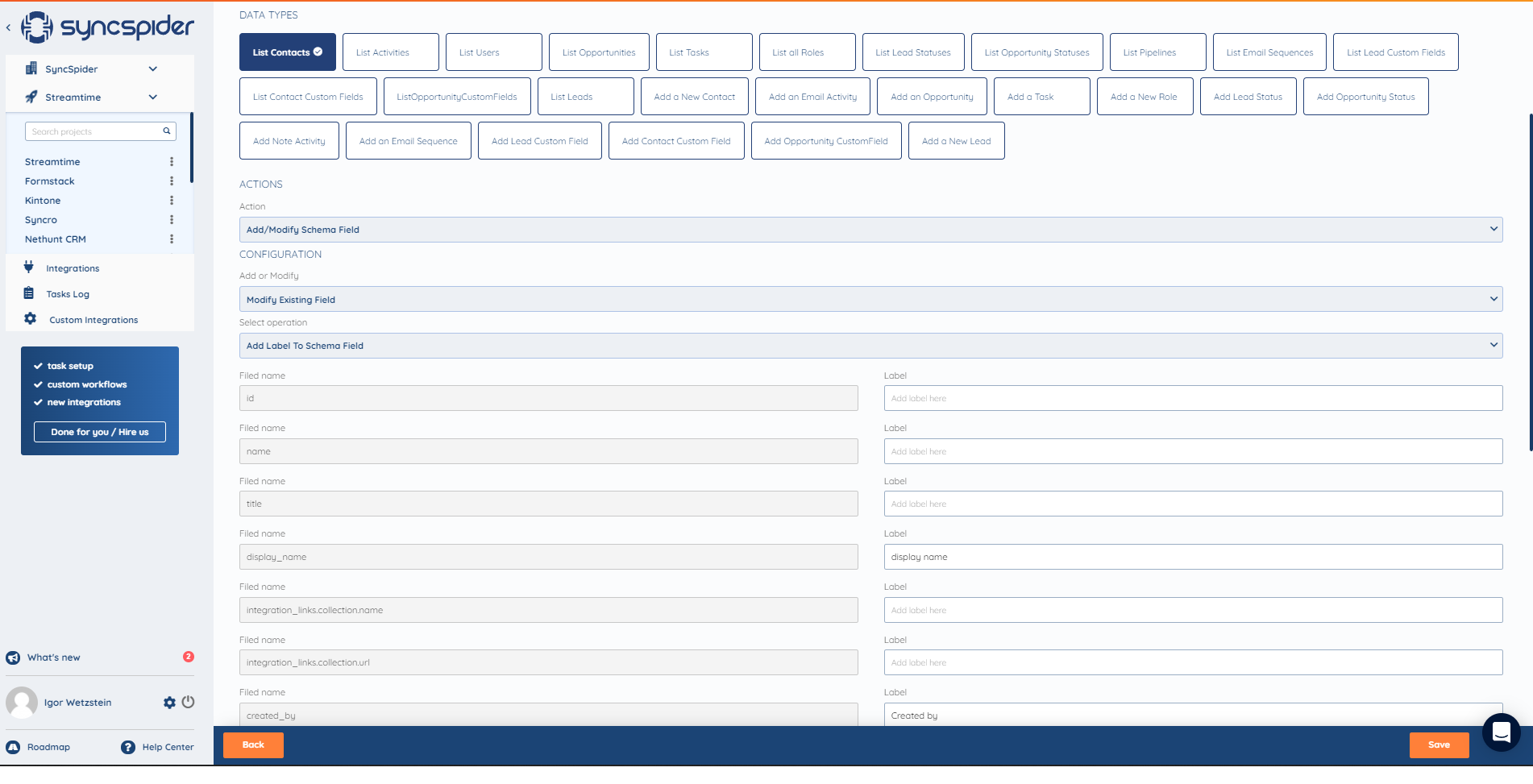Edit the display name label field

click(1193, 557)
